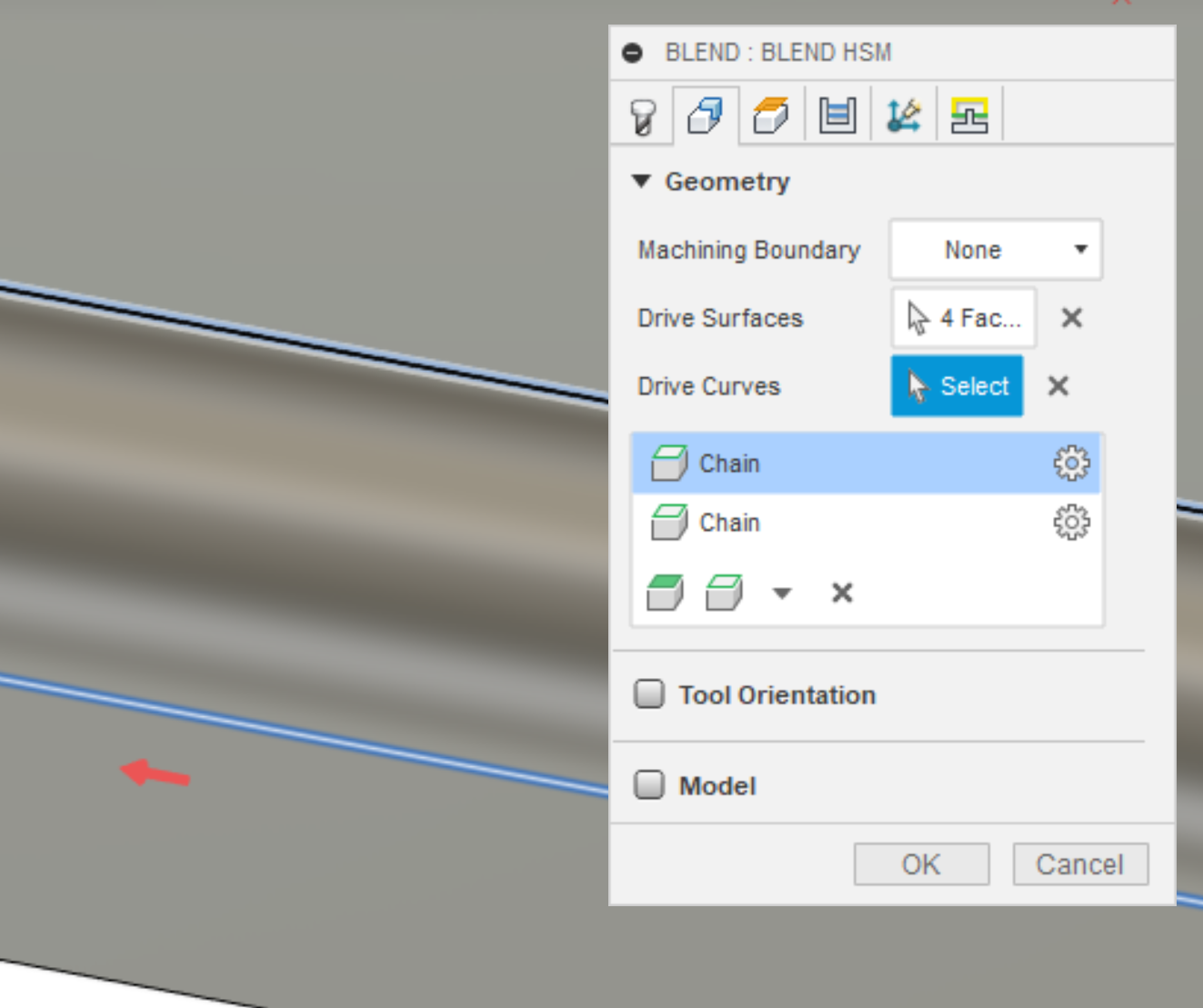1203x1008 pixels.
Task: Remove chain selection using the X icon
Action: [842, 593]
